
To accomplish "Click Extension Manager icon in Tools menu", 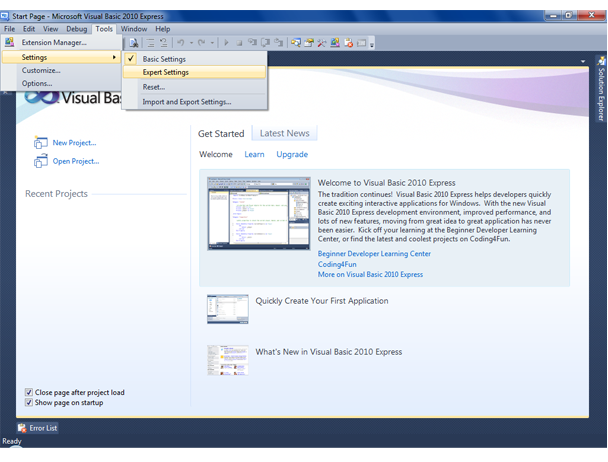I will click(x=9, y=42).
